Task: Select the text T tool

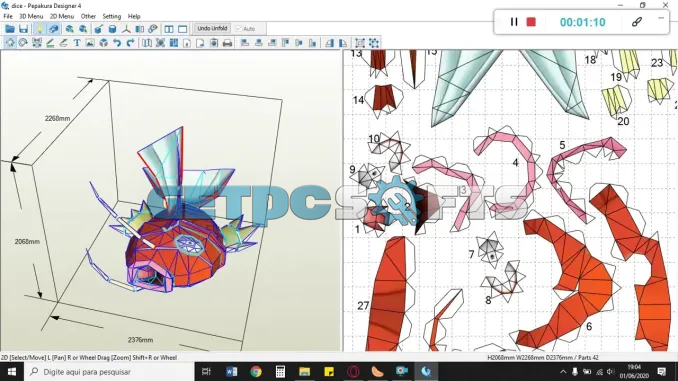Action: click(x=77, y=43)
